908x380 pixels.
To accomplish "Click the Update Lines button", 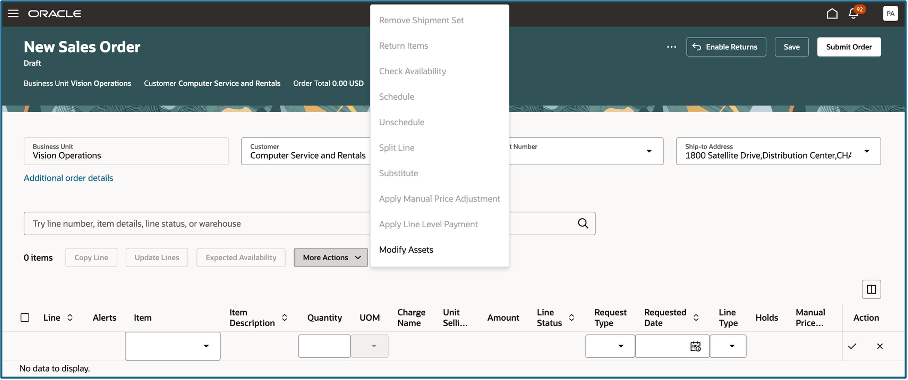I will pos(157,257).
